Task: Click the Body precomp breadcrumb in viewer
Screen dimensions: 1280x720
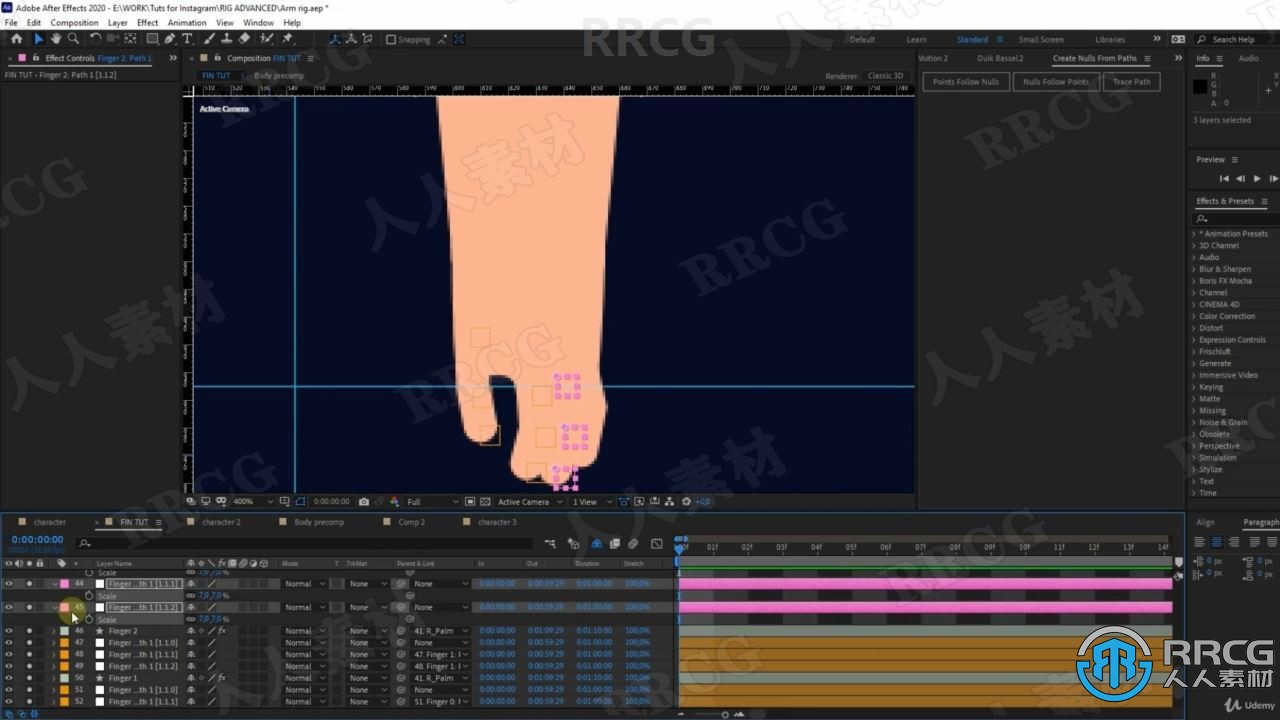Action: 278,76
